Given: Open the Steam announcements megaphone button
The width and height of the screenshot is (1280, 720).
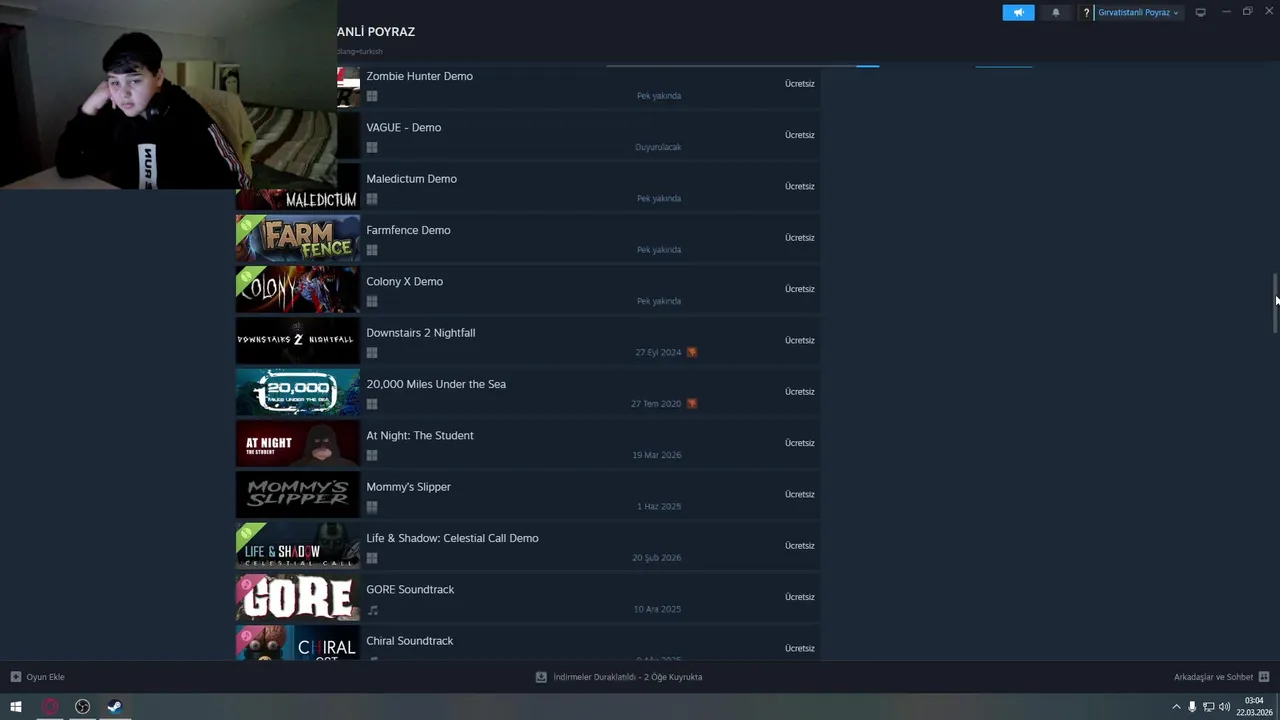Looking at the screenshot, I should click(1018, 13).
